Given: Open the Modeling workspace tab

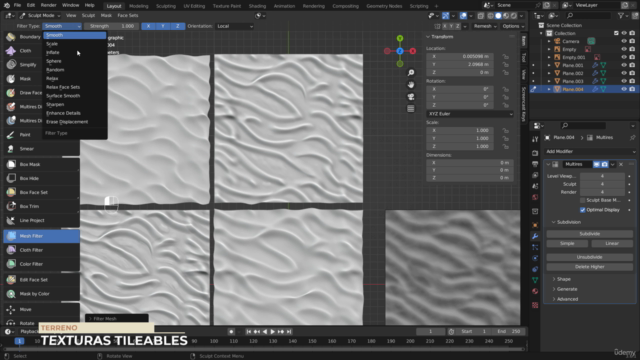Looking at the screenshot, I should pyautogui.click(x=139, y=6).
